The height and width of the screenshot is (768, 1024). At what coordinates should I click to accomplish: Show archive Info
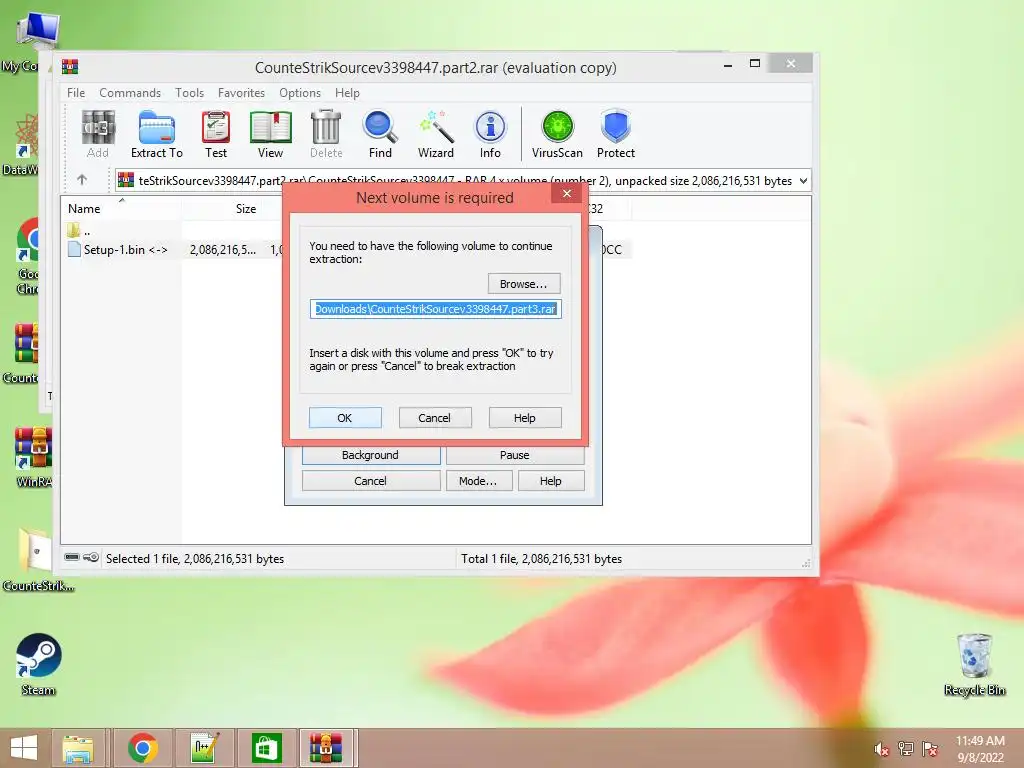click(x=490, y=134)
